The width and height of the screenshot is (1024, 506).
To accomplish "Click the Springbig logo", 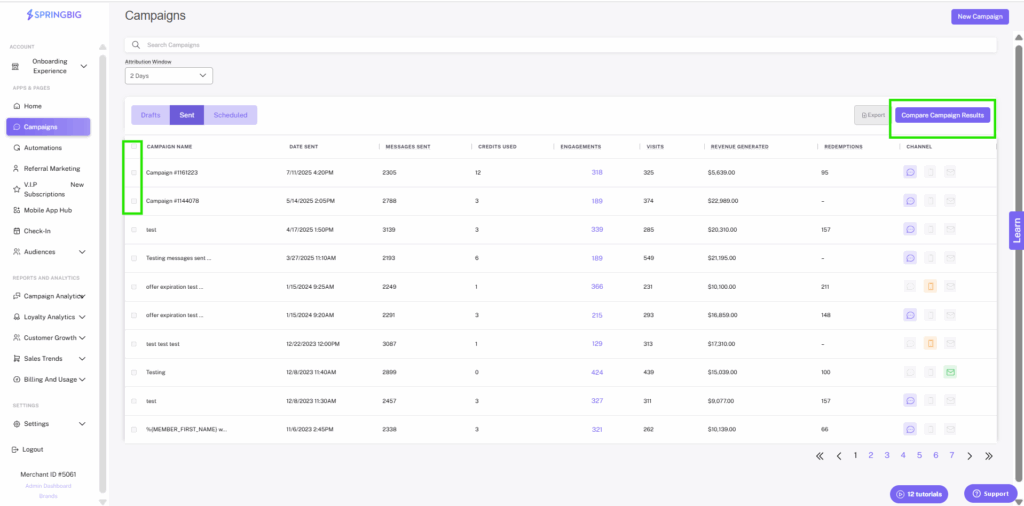I will (54, 14).
